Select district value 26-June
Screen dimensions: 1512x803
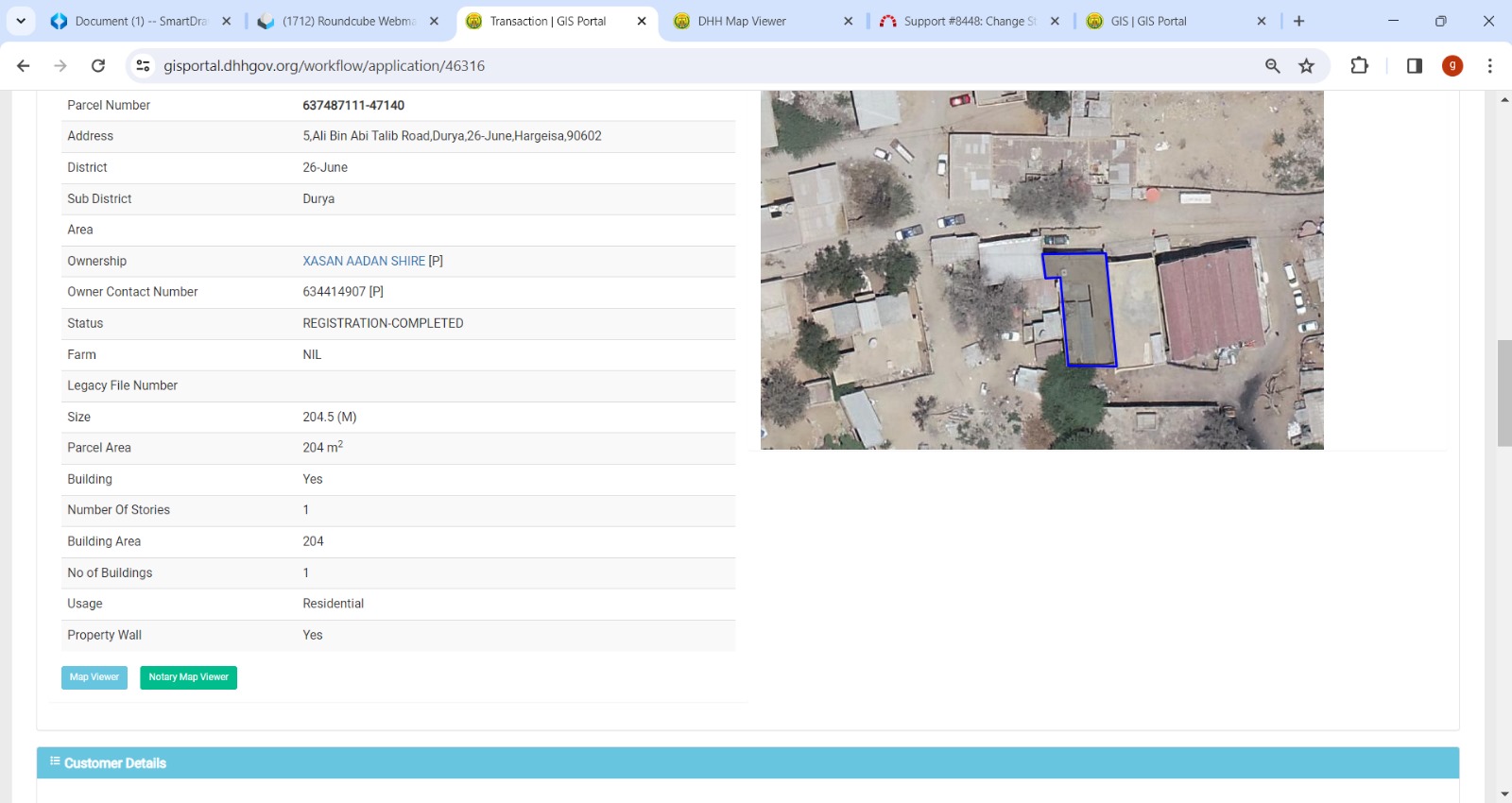click(x=325, y=167)
